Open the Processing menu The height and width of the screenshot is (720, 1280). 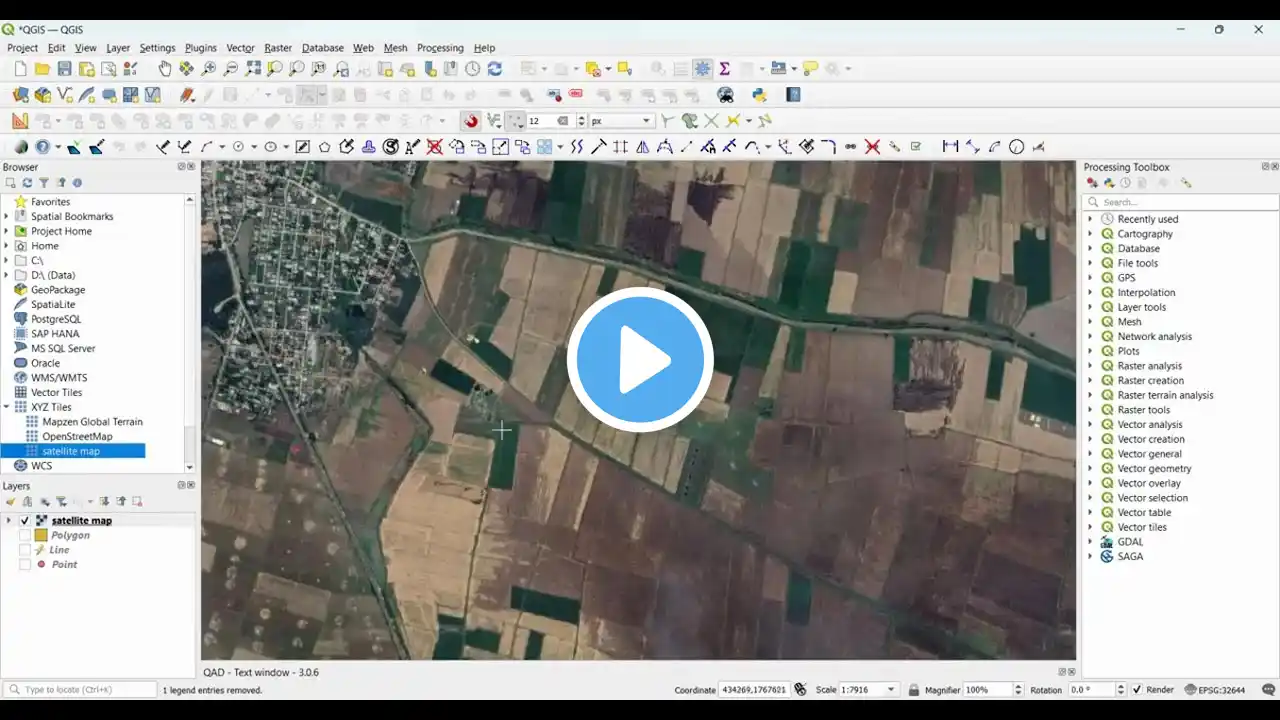tap(440, 48)
